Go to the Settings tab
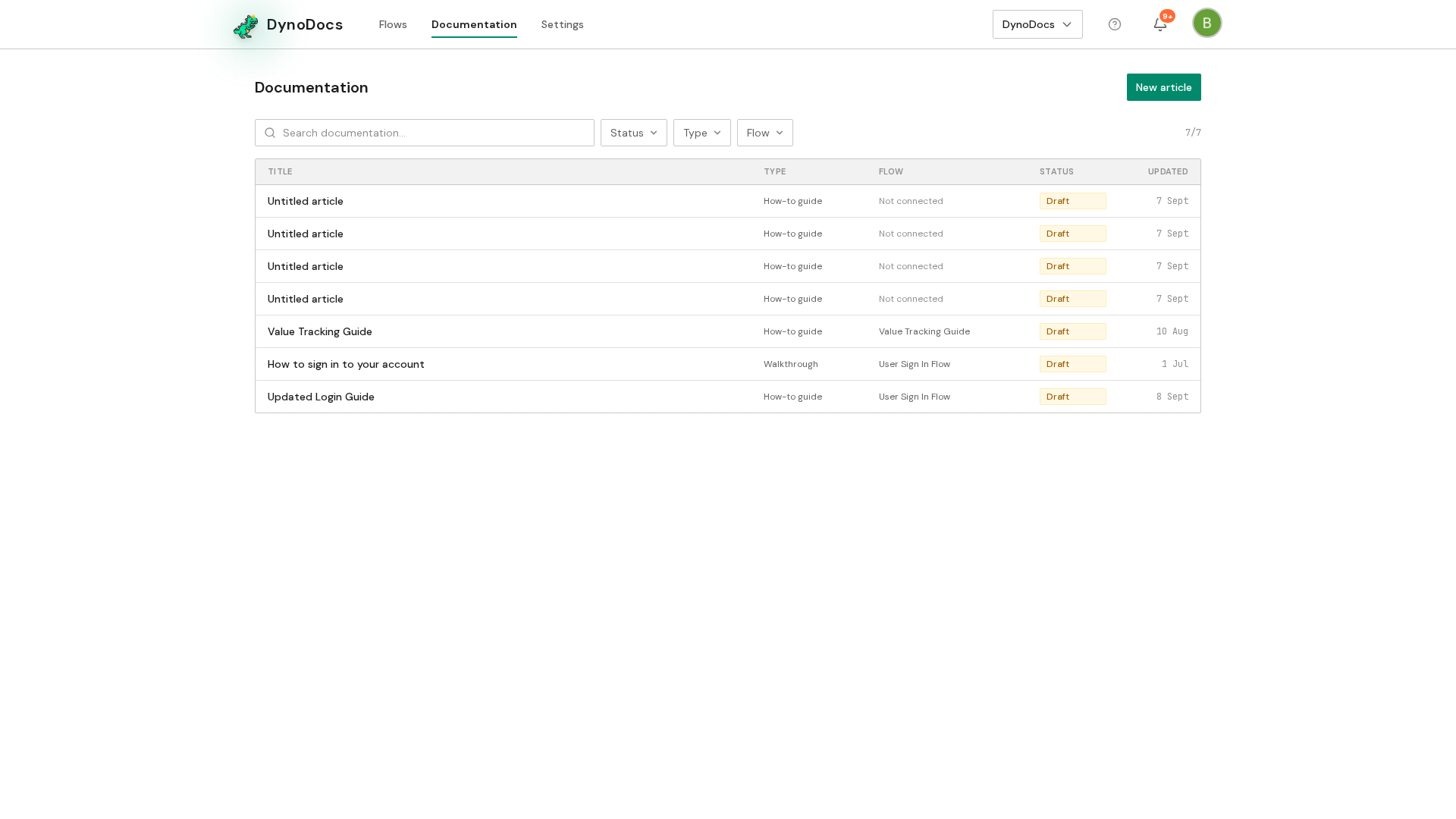This screenshot has height=819, width=1456. coord(563,24)
